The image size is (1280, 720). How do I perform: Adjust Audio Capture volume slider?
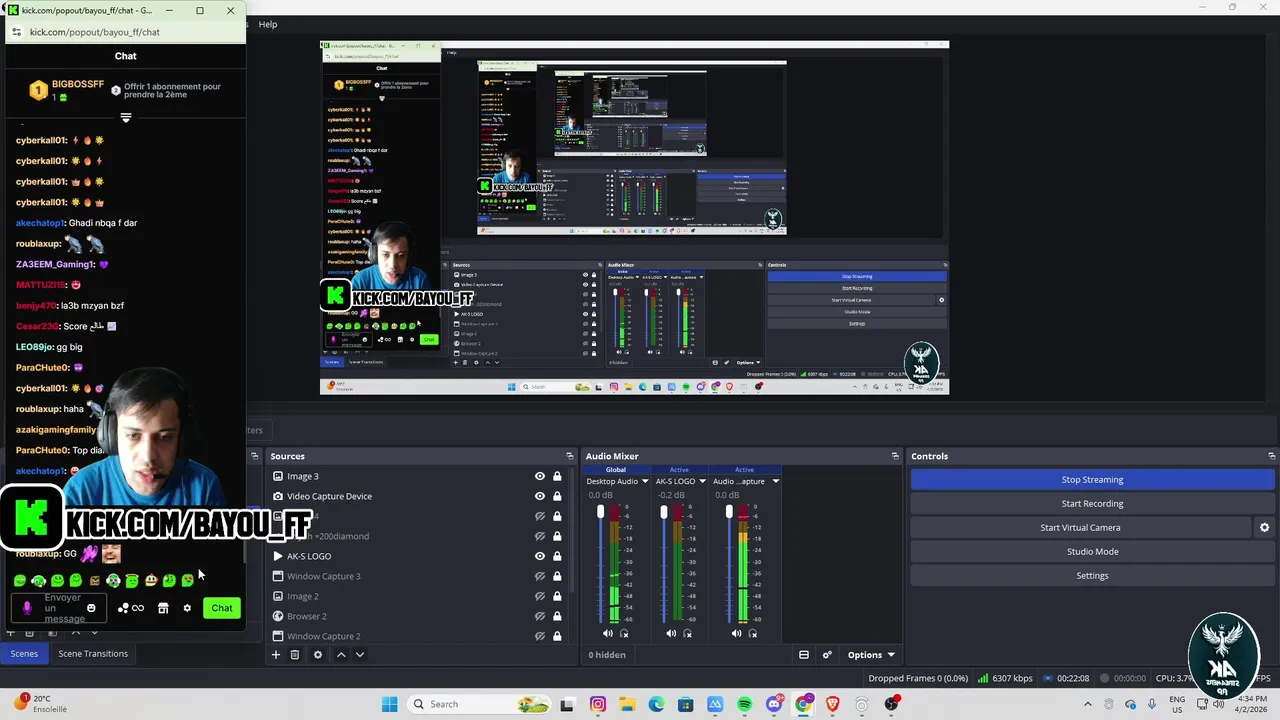tap(729, 513)
